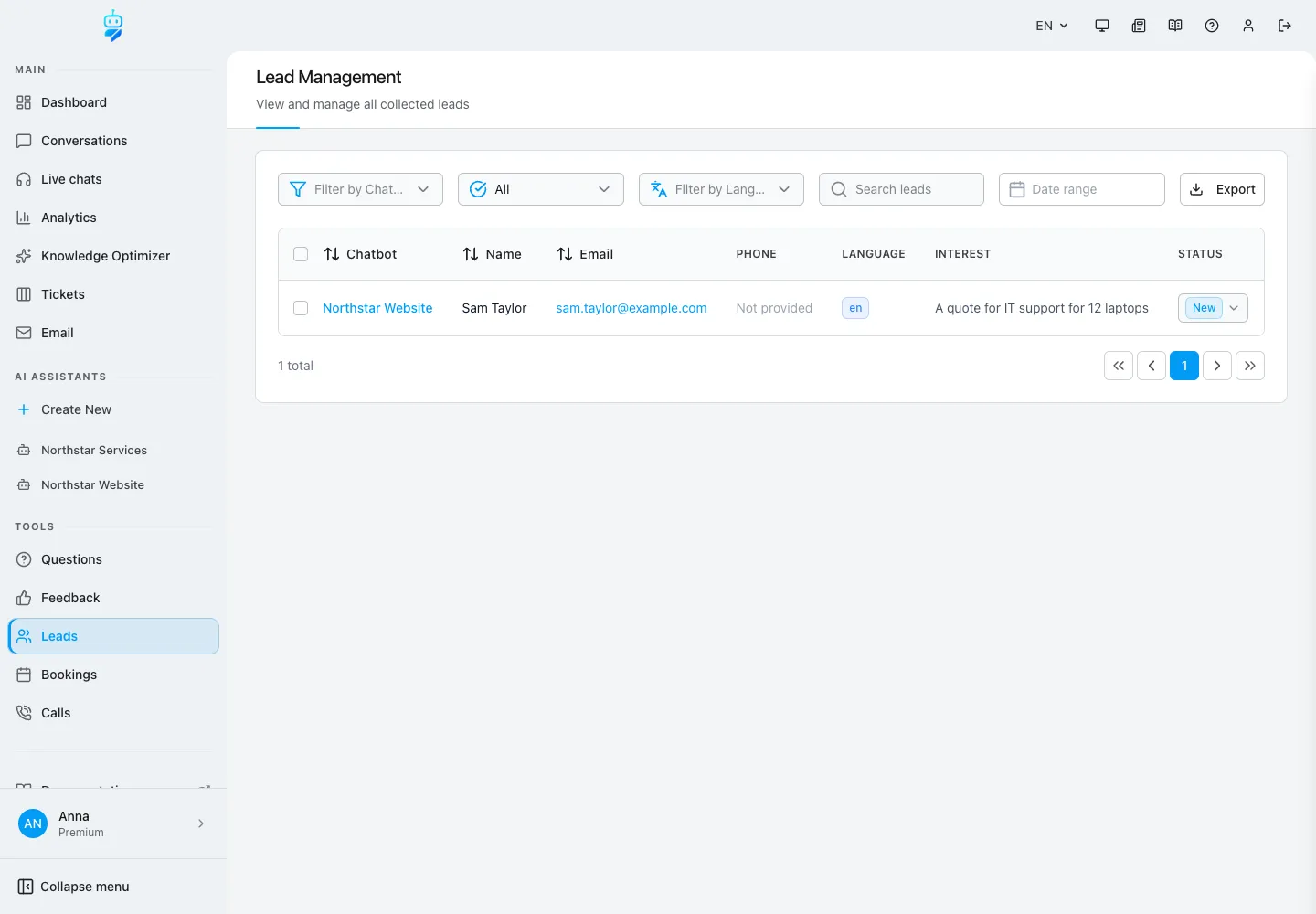Click the Search leads field

pyautogui.click(x=901, y=189)
